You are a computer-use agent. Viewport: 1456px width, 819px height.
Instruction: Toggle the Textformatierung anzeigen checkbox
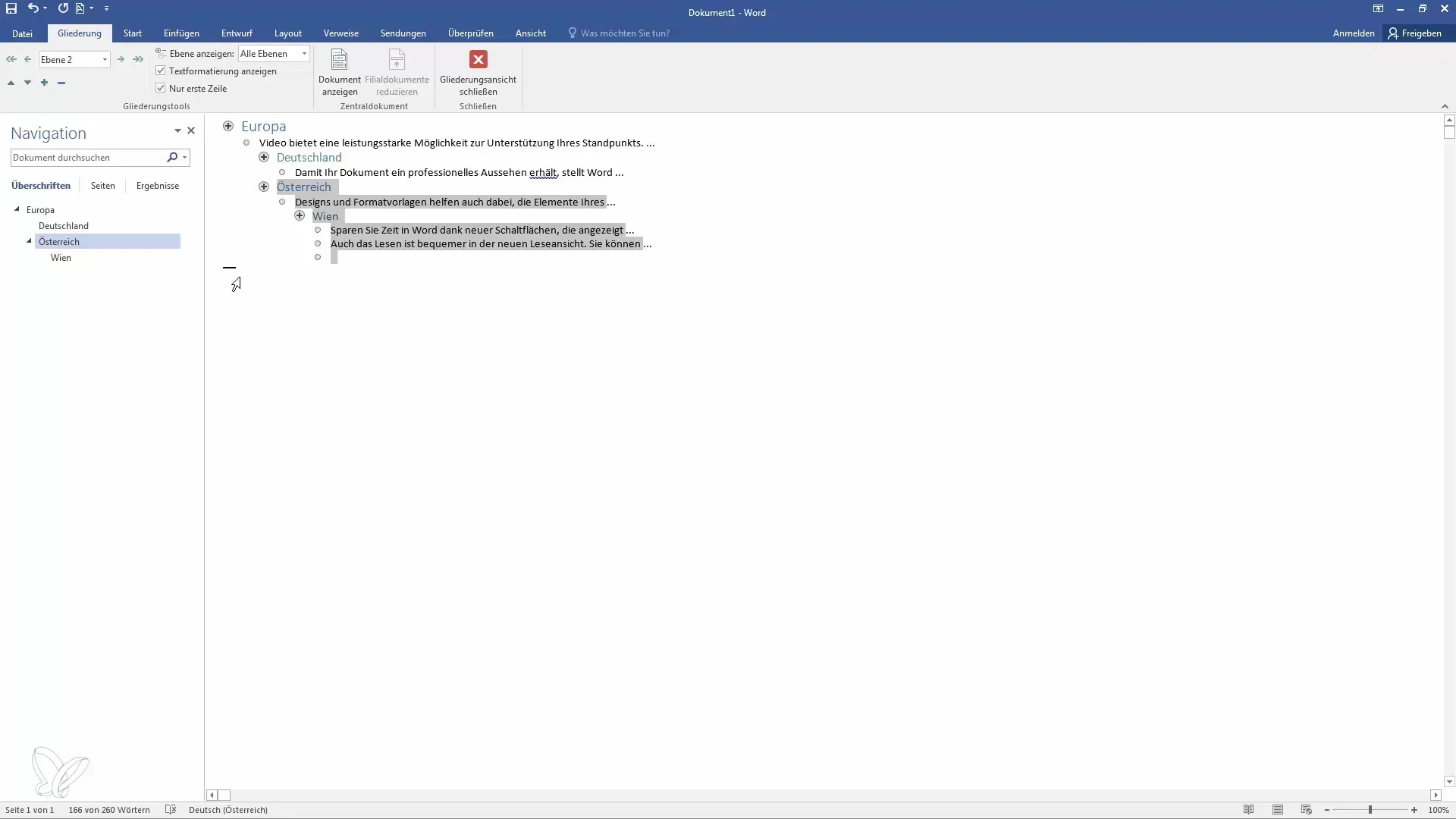point(161,70)
